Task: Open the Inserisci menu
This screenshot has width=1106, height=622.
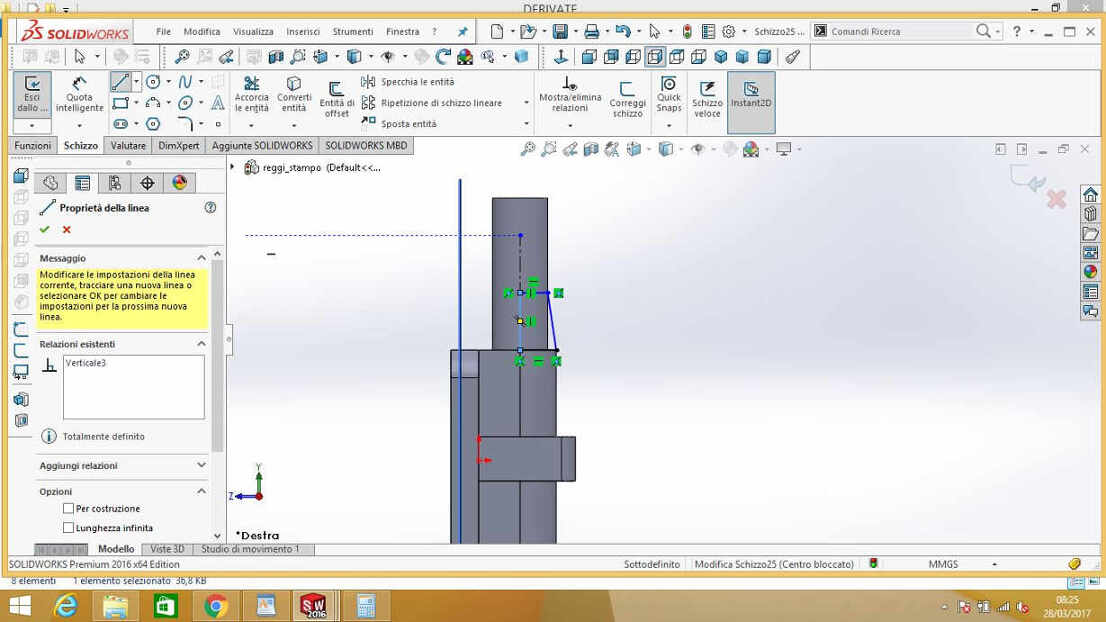Action: [x=303, y=32]
